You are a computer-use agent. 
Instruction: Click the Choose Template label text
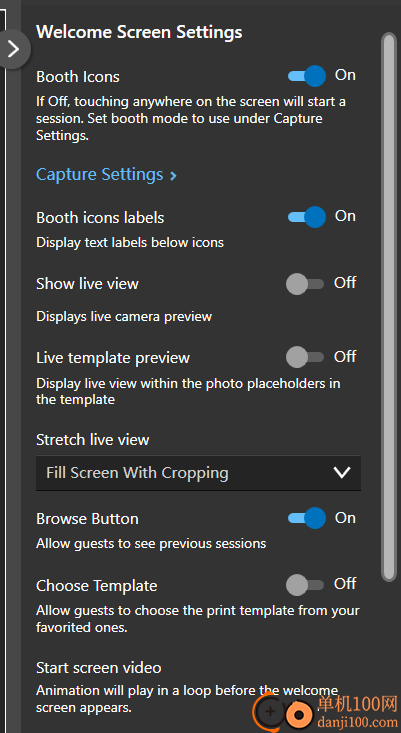point(97,586)
